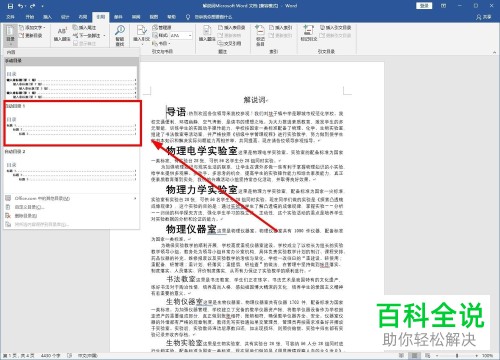Switch to the 帮助 Help tab
The image size is (500, 360).
(171, 17)
